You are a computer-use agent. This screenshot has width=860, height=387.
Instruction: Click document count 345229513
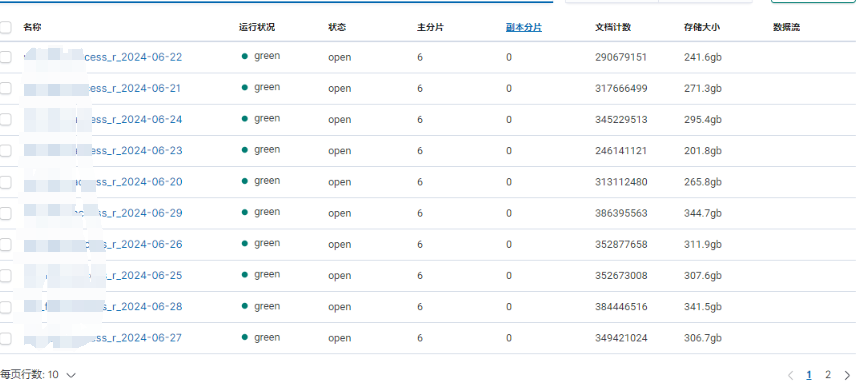pyautogui.click(x=621, y=119)
